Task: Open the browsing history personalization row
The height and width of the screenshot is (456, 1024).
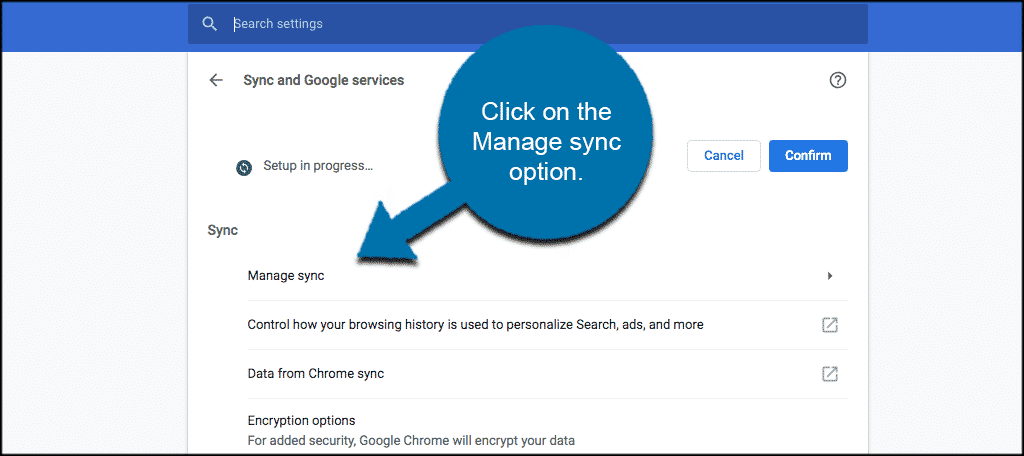Action: click(547, 325)
